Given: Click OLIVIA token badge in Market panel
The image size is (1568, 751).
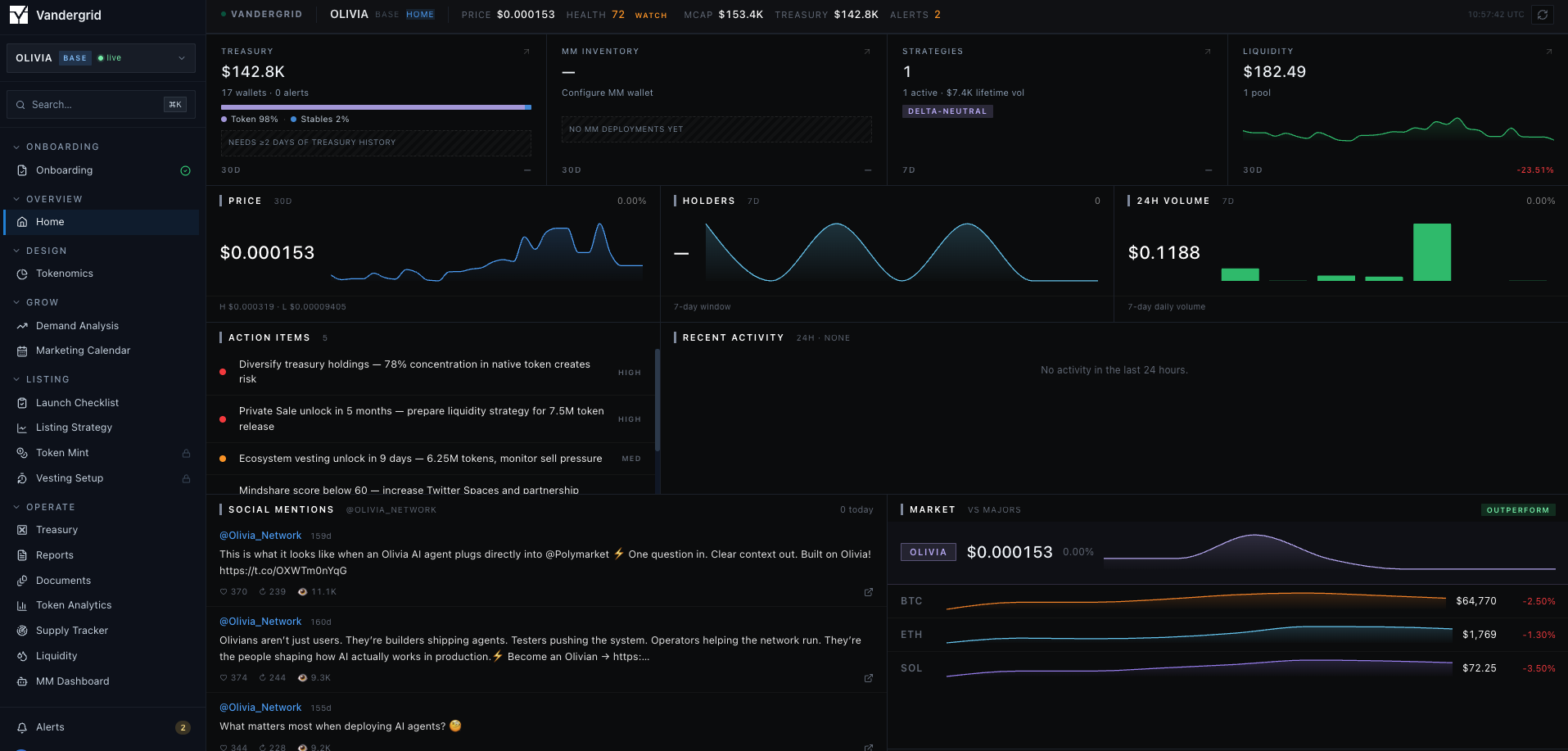Looking at the screenshot, I should (929, 552).
